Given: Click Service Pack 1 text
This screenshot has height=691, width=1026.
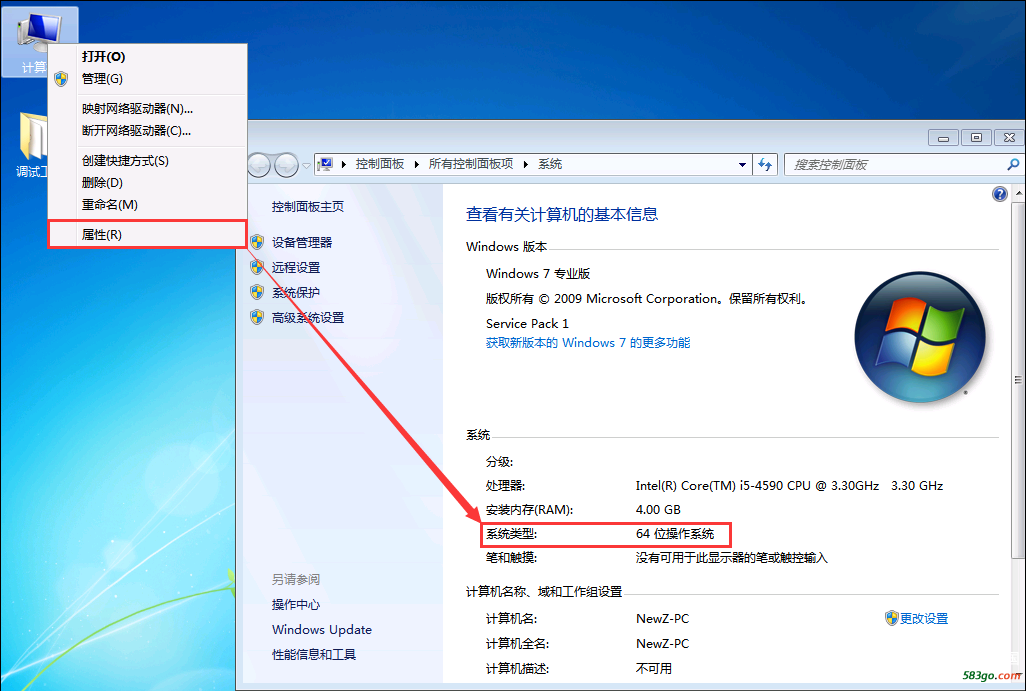Looking at the screenshot, I should 527,323.
